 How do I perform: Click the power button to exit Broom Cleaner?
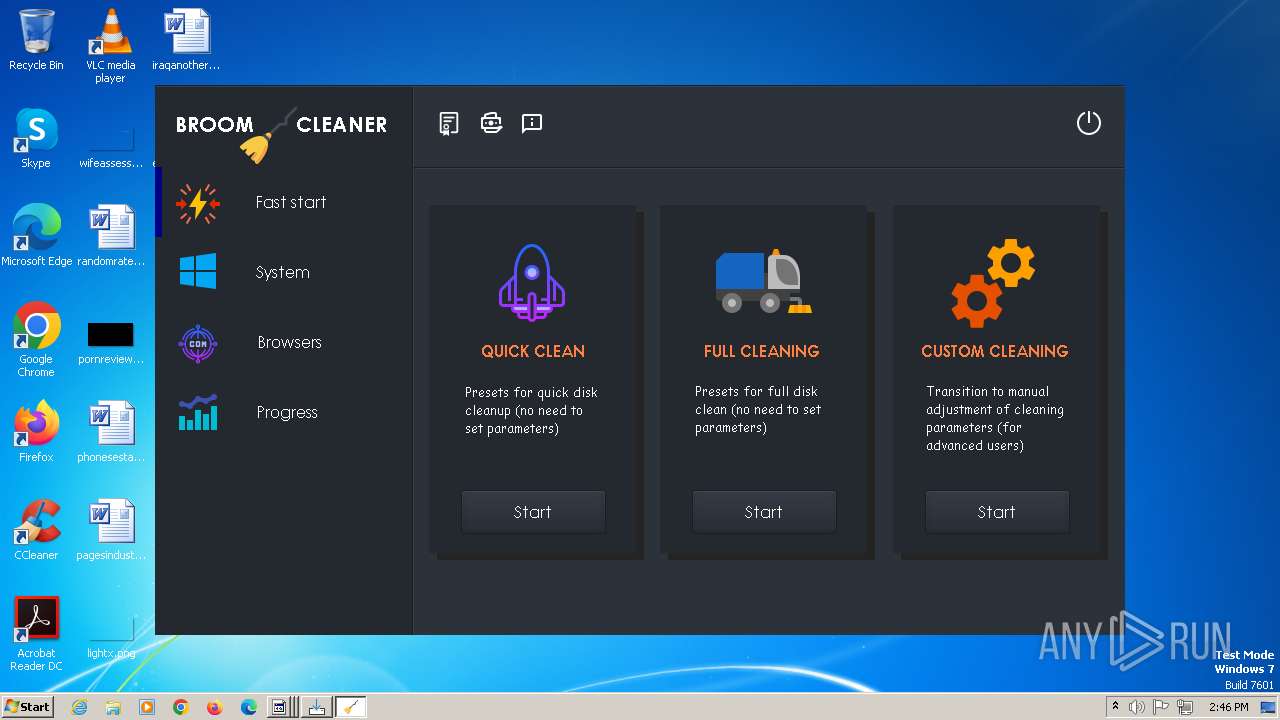click(x=1088, y=123)
